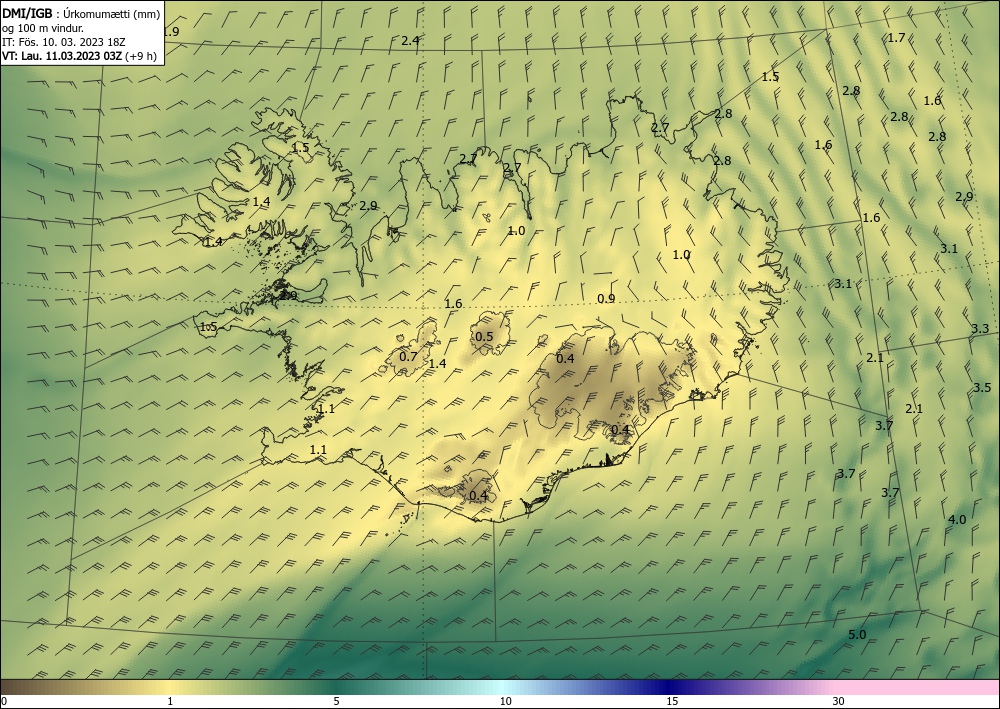Click the 1.1 value on Reykjanes peninsula
Image resolution: width=1000 pixels, height=709 pixels.
[x=318, y=450]
